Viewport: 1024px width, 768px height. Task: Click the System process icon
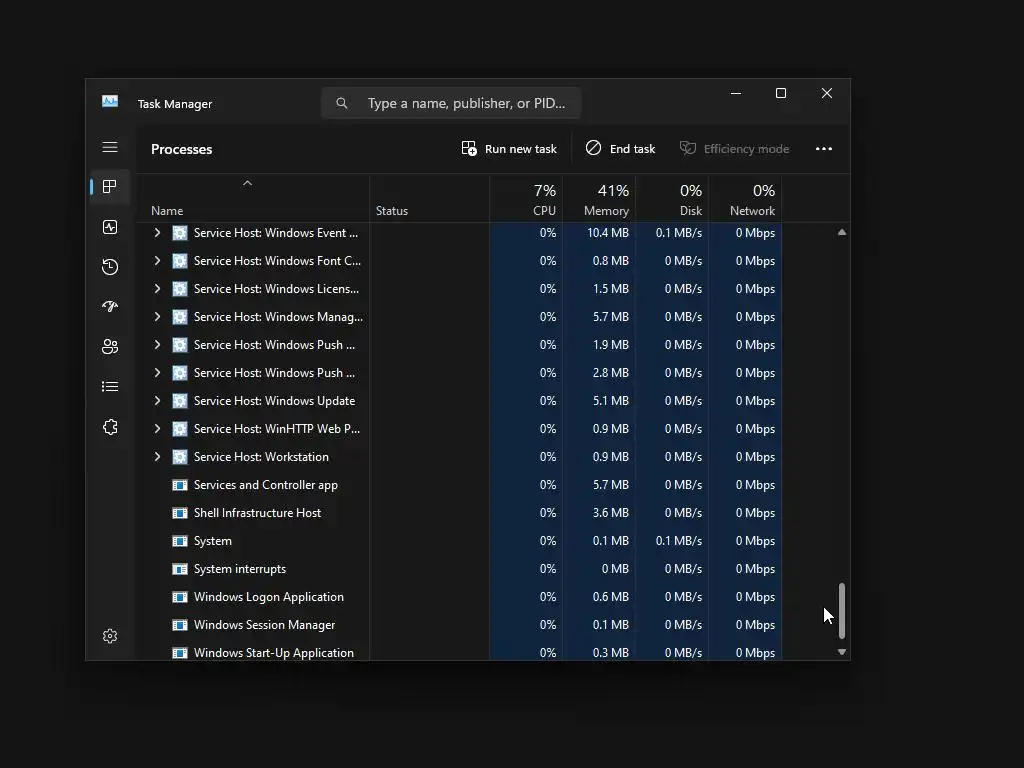tap(180, 541)
